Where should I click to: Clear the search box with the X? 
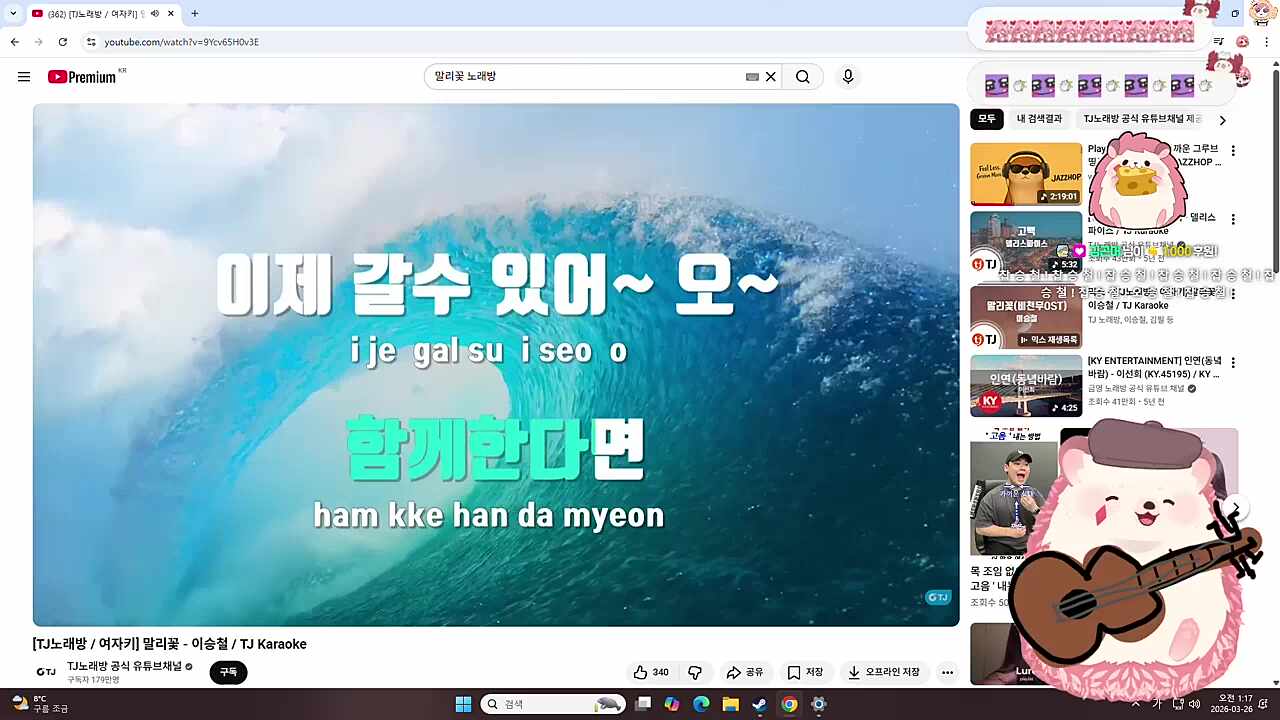point(771,77)
